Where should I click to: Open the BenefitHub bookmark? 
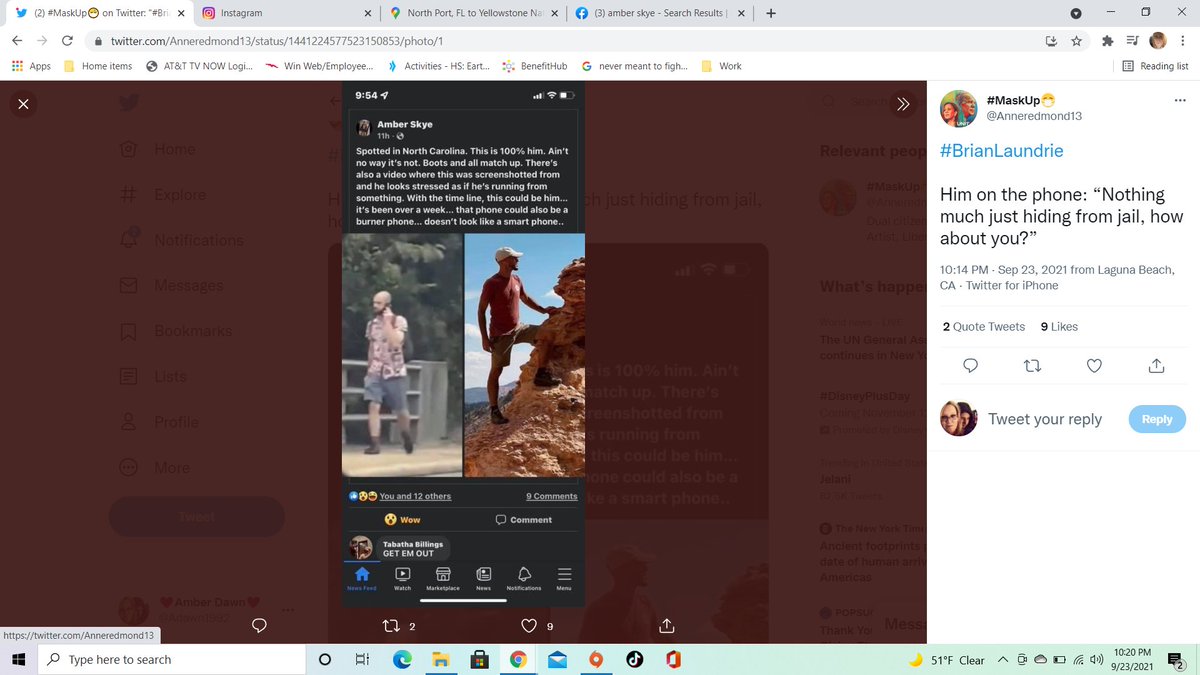click(535, 66)
